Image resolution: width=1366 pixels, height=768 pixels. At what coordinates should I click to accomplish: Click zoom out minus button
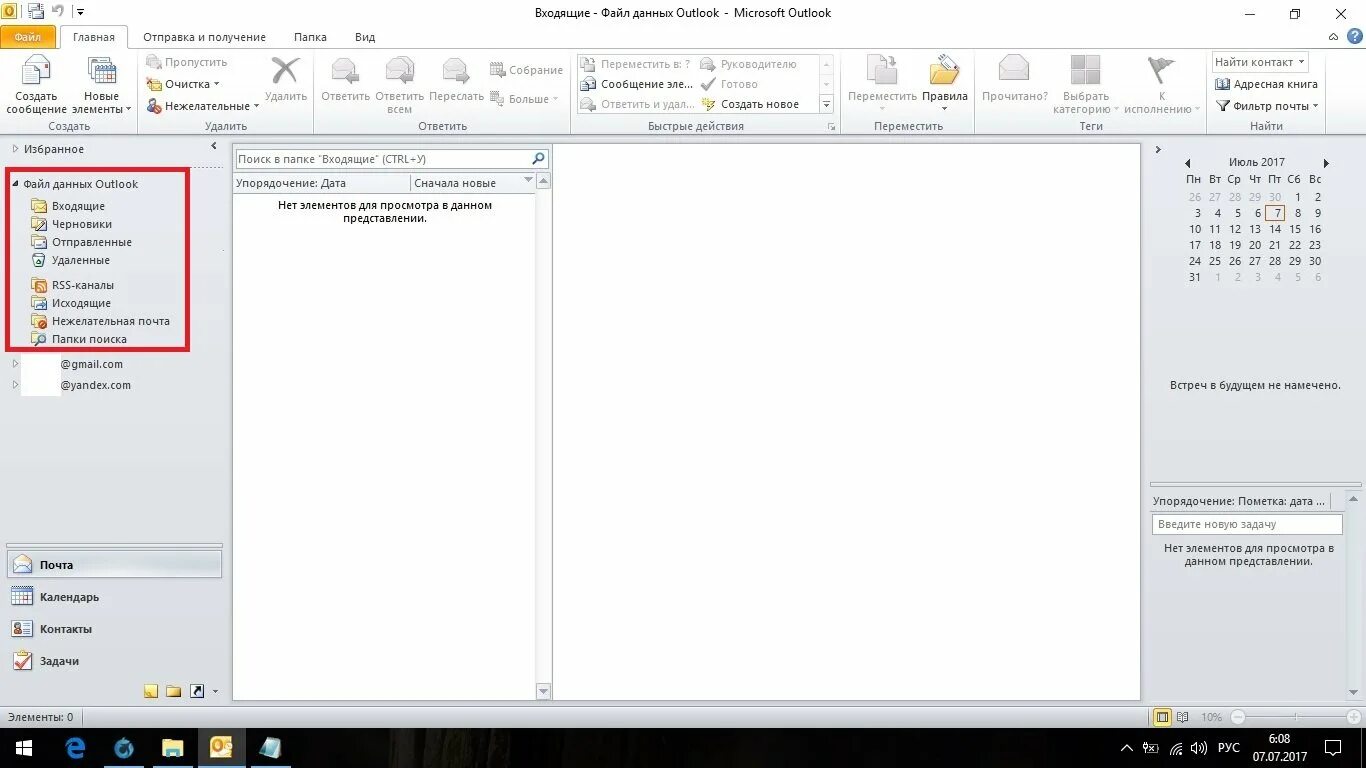pyautogui.click(x=1238, y=717)
